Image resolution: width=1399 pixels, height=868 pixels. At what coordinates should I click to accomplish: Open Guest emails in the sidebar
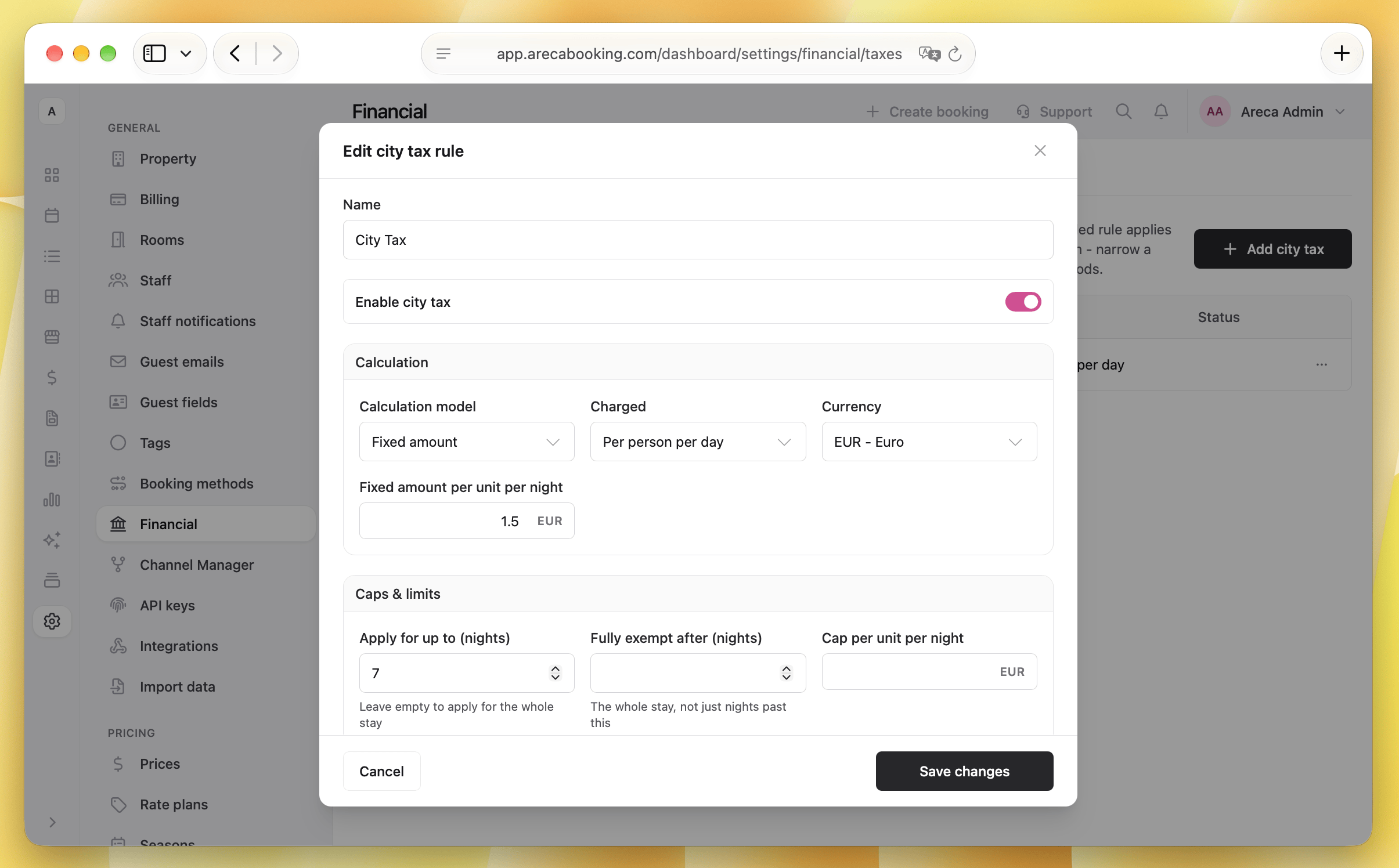tap(206, 362)
